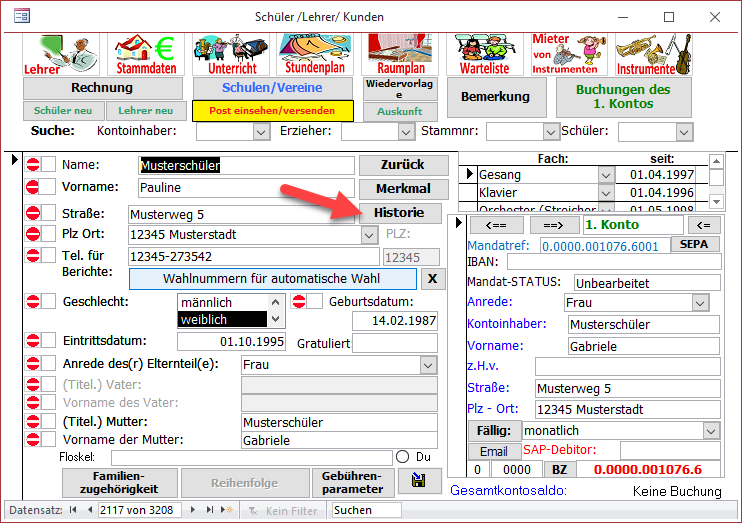The height and width of the screenshot is (523, 742).
Task: Click the Historie button
Action: 399,212
